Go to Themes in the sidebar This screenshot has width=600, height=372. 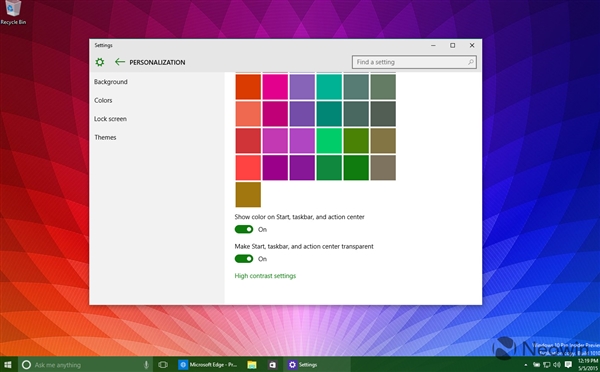pos(105,137)
